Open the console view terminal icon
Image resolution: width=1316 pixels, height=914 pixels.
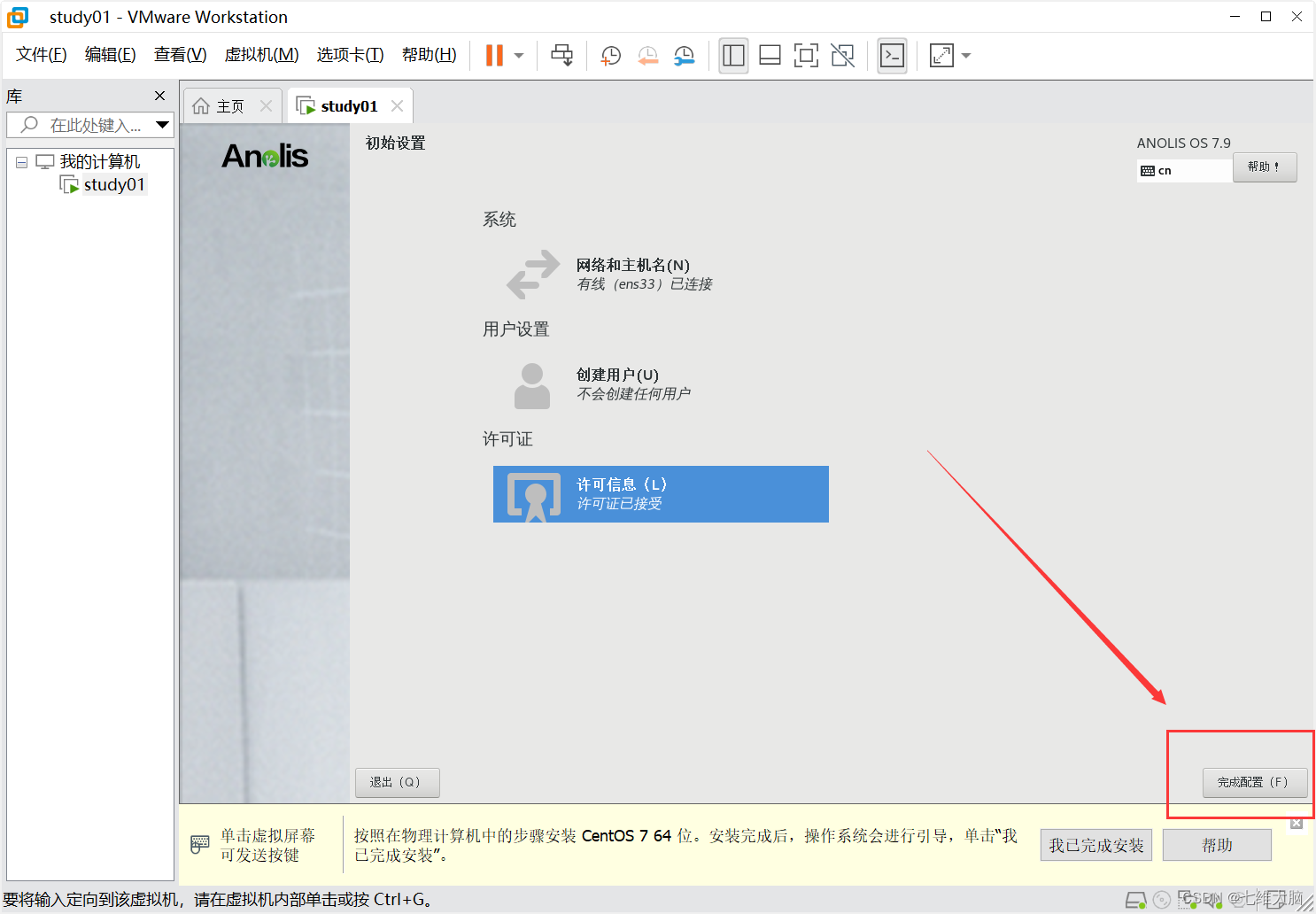click(892, 55)
